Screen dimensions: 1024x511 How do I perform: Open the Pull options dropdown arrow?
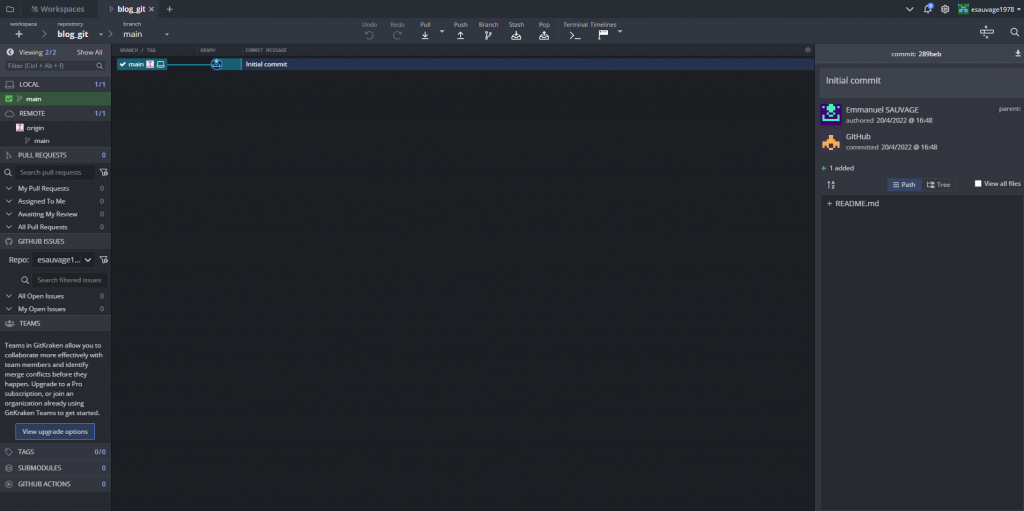pos(441,31)
